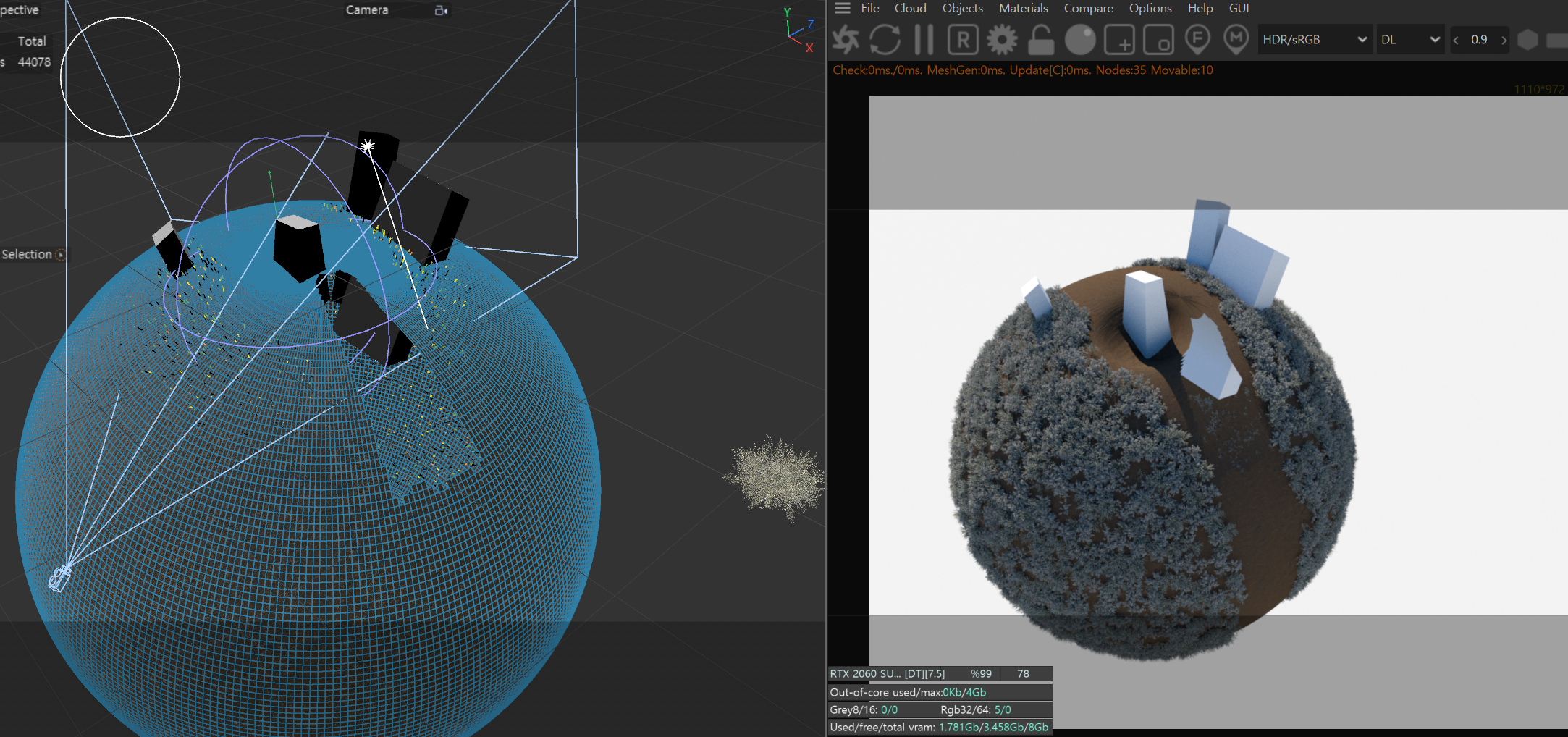Screen dimensions: 1568x737
Task: Open the Cloud menu
Action: click(x=911, y=8)
